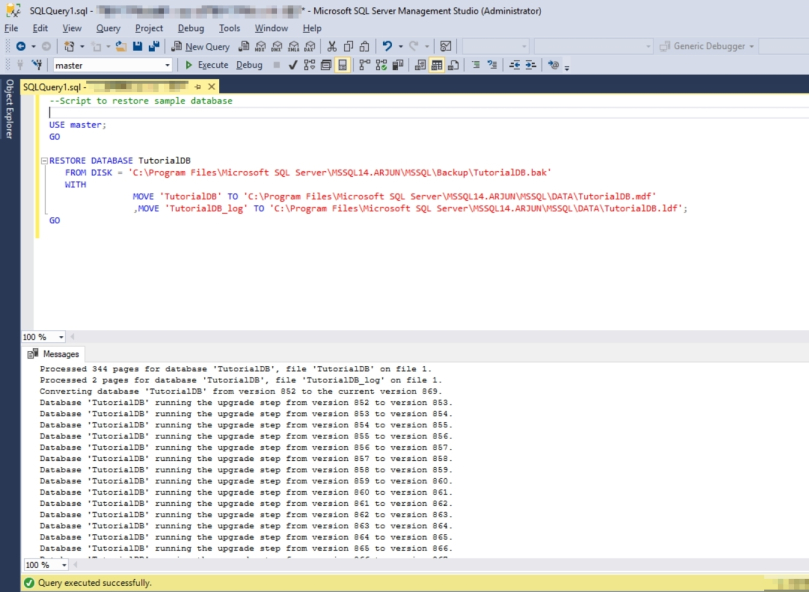Click the Specify Values for Template Parameters icon
The height and width of the screenshot is (592, 809).
(x=553, y=65)
